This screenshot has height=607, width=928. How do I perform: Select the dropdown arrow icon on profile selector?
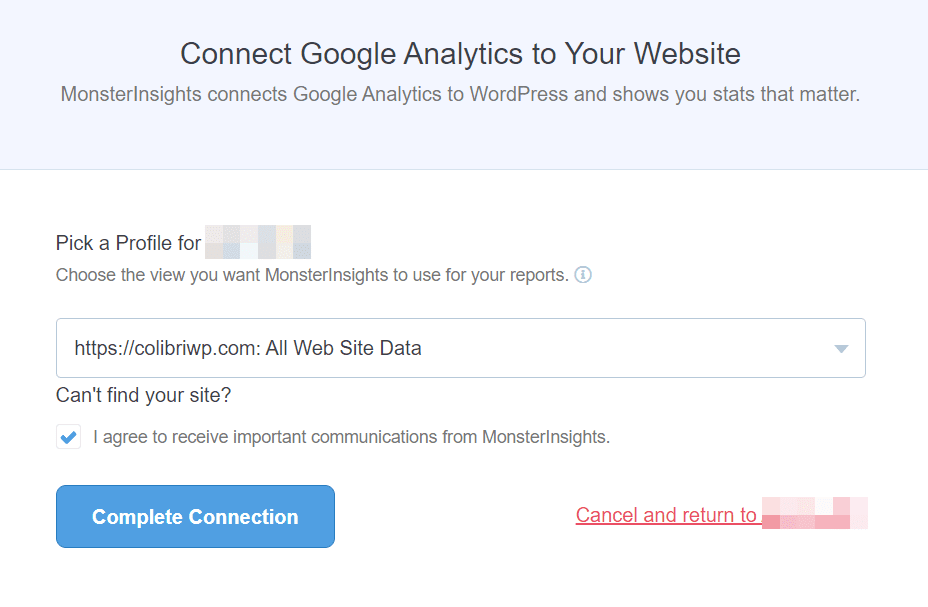click(x=840, y=347)
